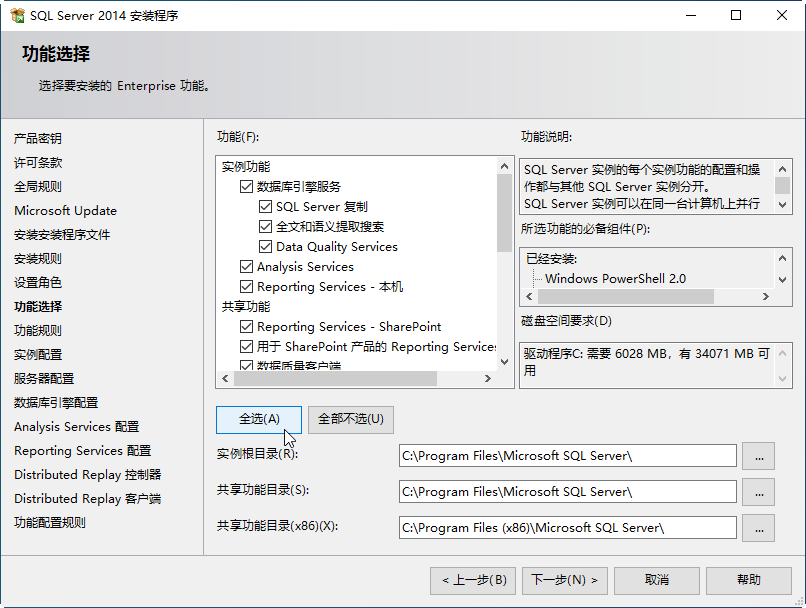Uncheck the Reporting Services - 本机 checkbox
806x608 pixels.
point(246,287)
